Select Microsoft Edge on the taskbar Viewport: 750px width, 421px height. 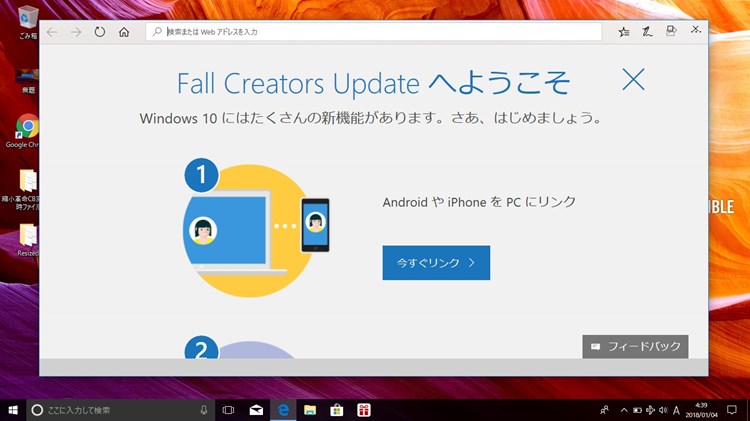(283, 410)
